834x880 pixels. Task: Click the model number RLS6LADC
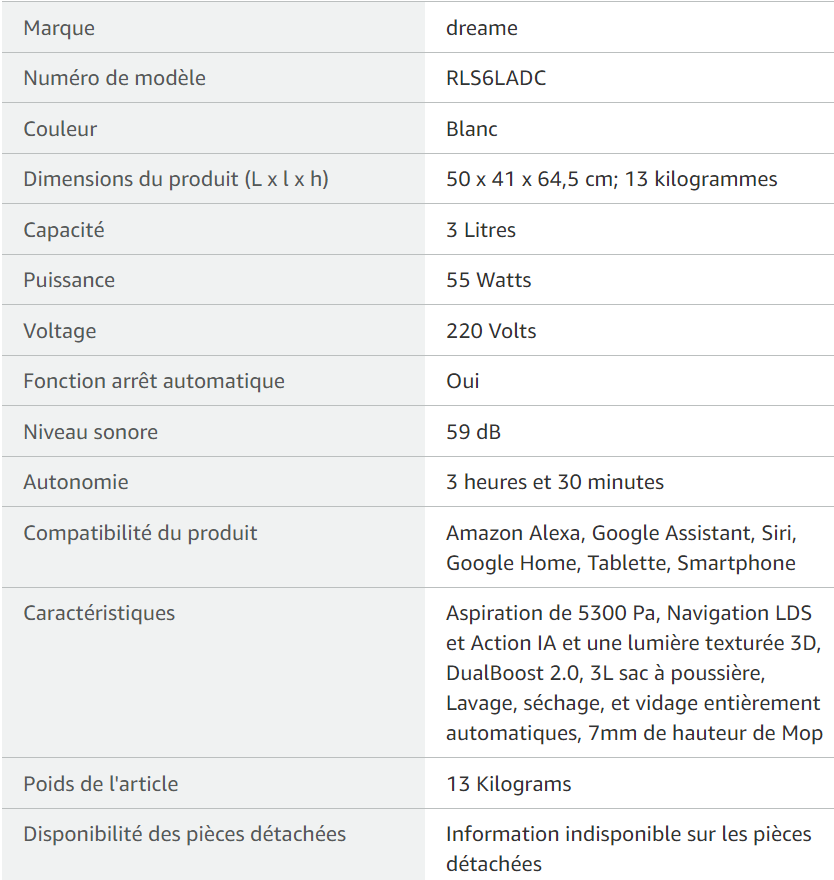coord(496,78)
